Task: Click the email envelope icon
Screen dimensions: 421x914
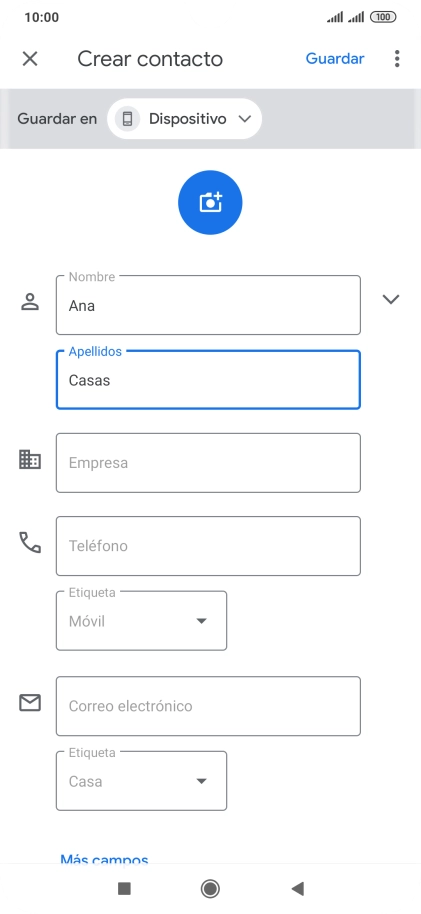Action: point(30,703)
